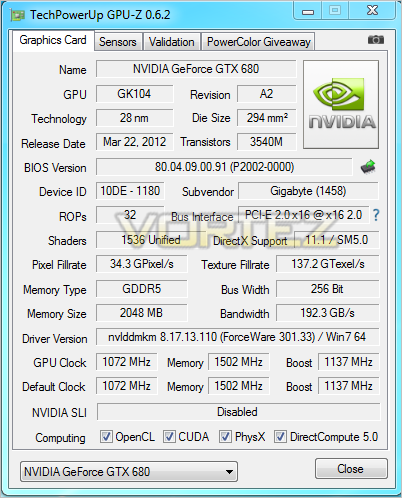Click the BIOS save chip icon

click(368, 167)
